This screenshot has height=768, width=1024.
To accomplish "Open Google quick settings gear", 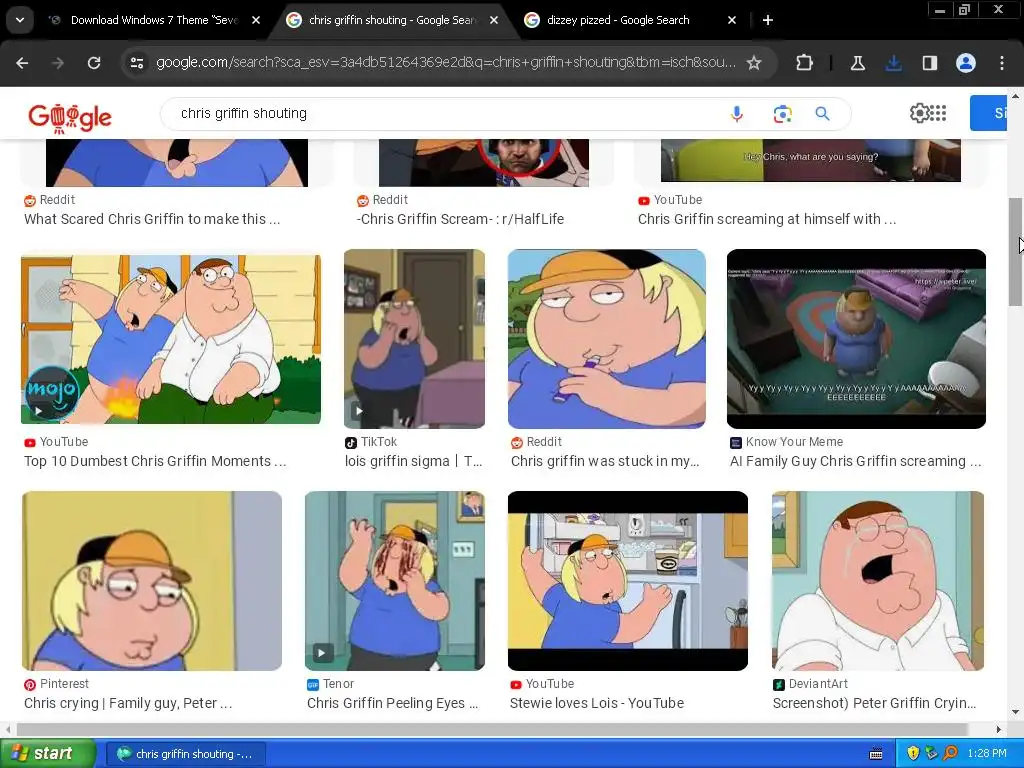I will tap(919, 113).
